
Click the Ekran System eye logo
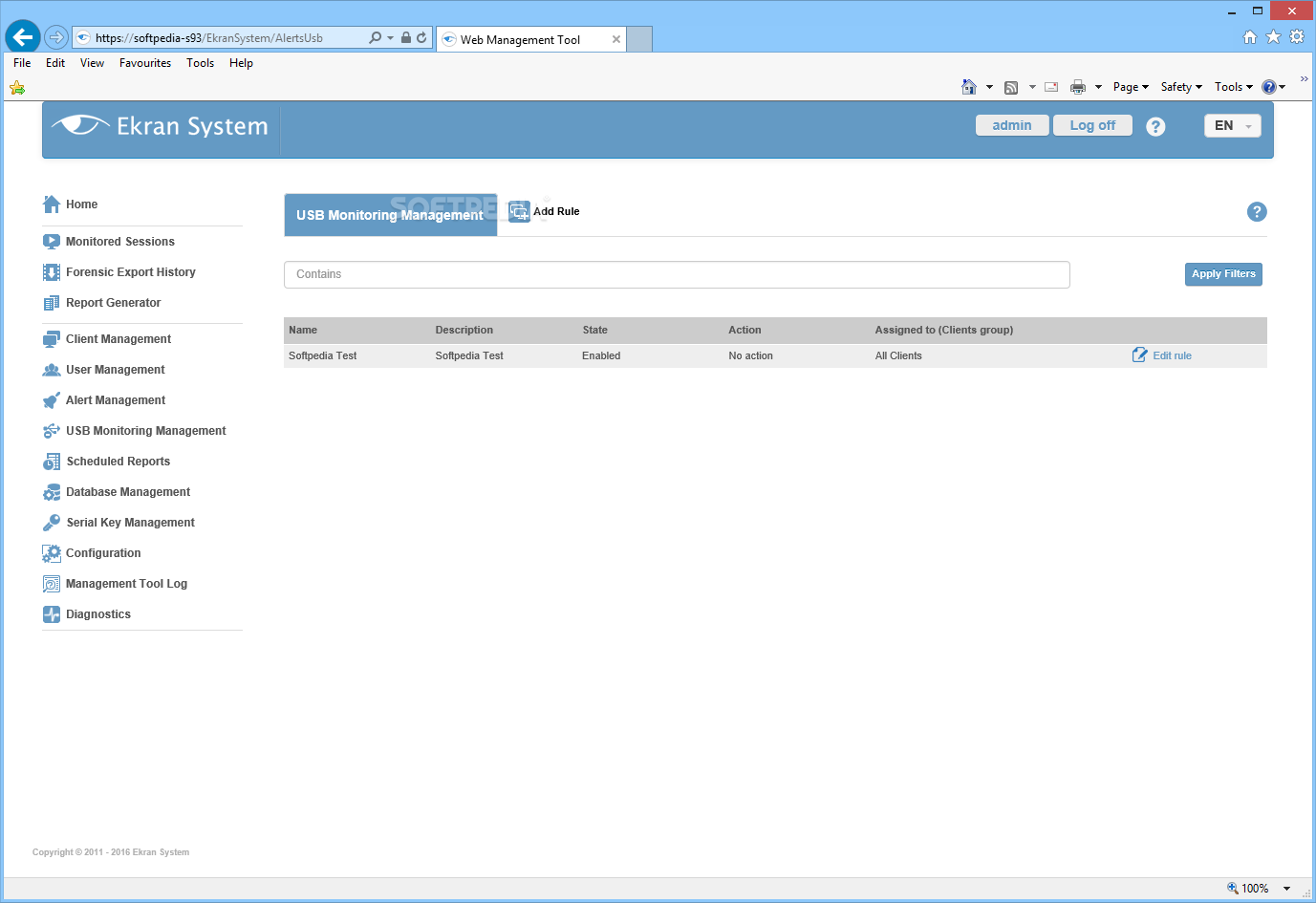point(81,126)
